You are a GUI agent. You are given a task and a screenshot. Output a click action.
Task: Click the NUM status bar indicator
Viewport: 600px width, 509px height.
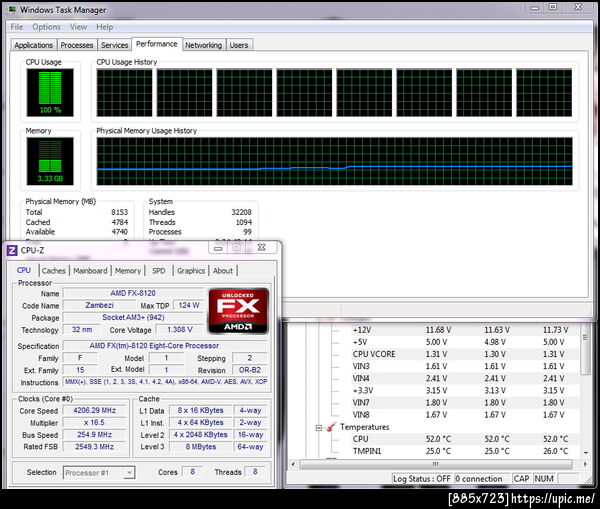click(x=544, y=479)
